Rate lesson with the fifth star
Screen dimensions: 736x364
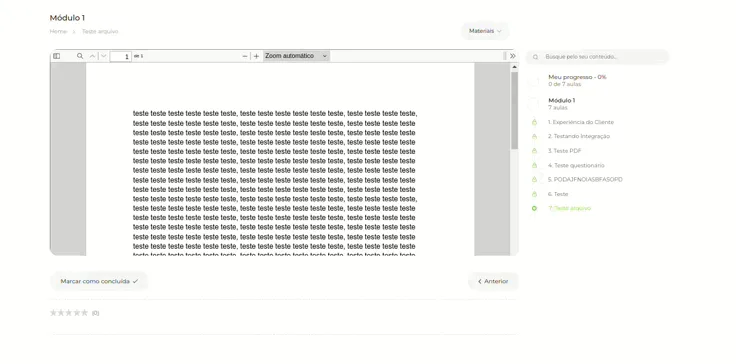click(84, 313)
